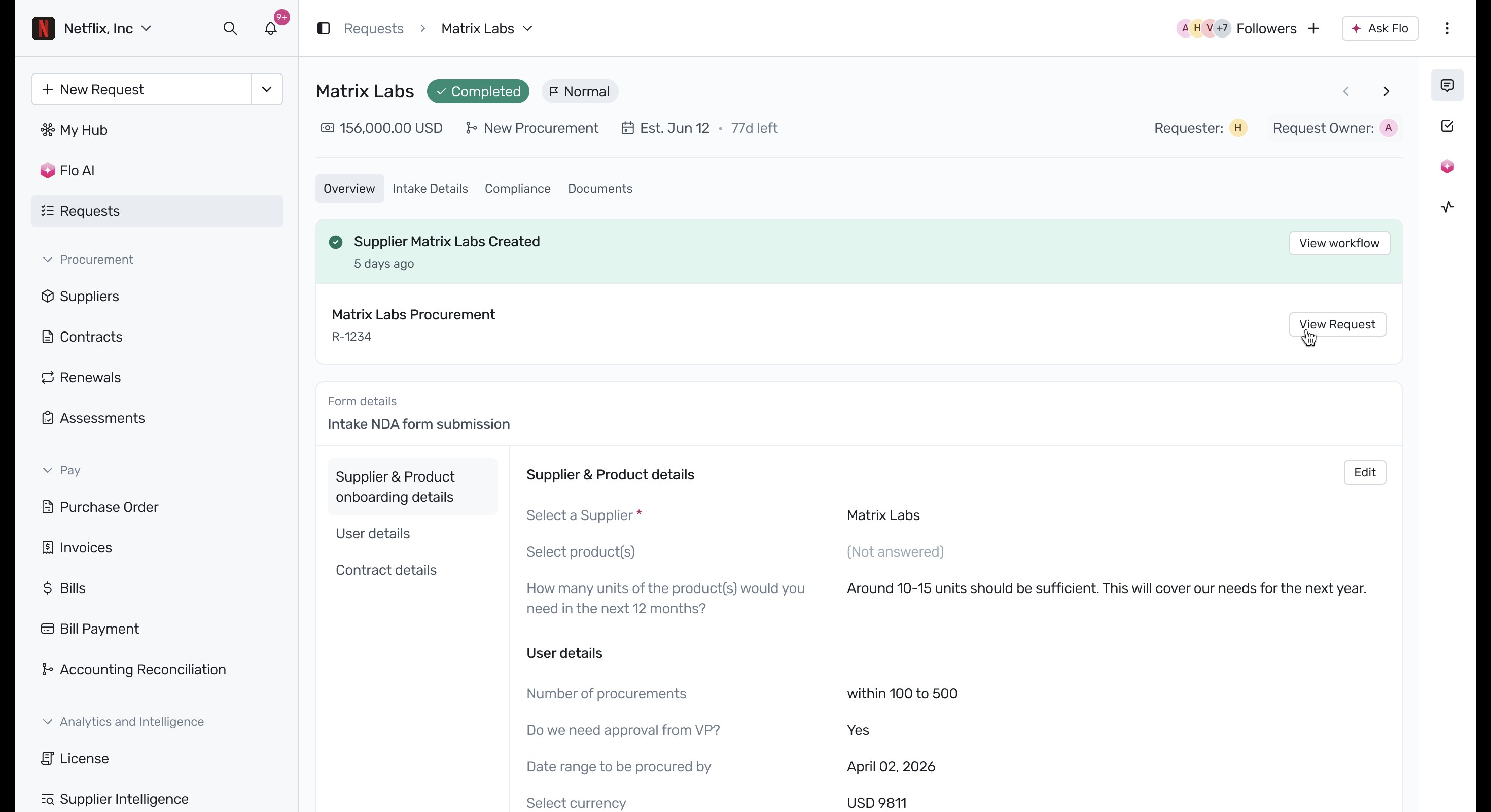
Task: Open License in sidebar
Action: coord(157,758)
